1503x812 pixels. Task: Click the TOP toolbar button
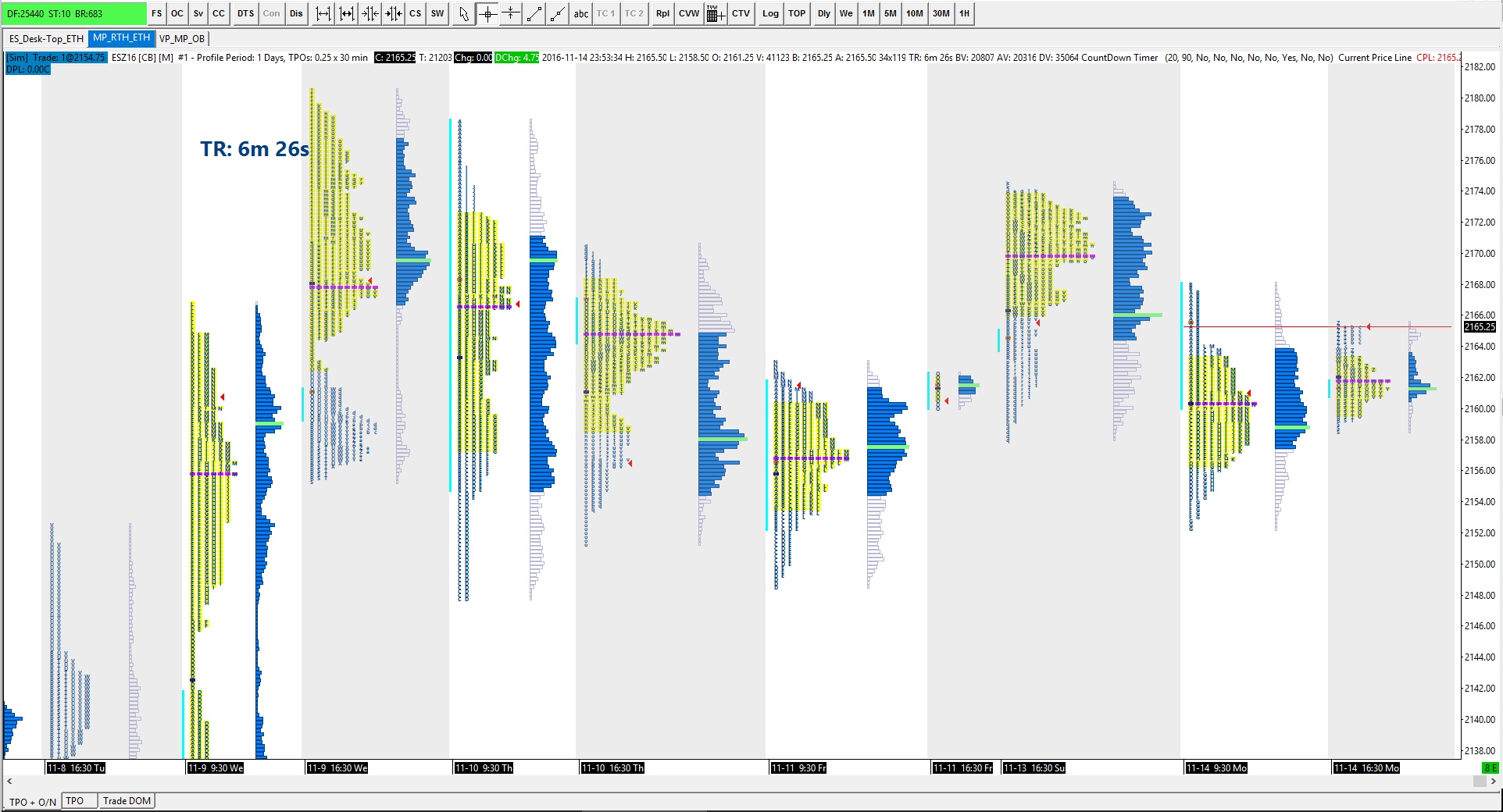[797, 14]
